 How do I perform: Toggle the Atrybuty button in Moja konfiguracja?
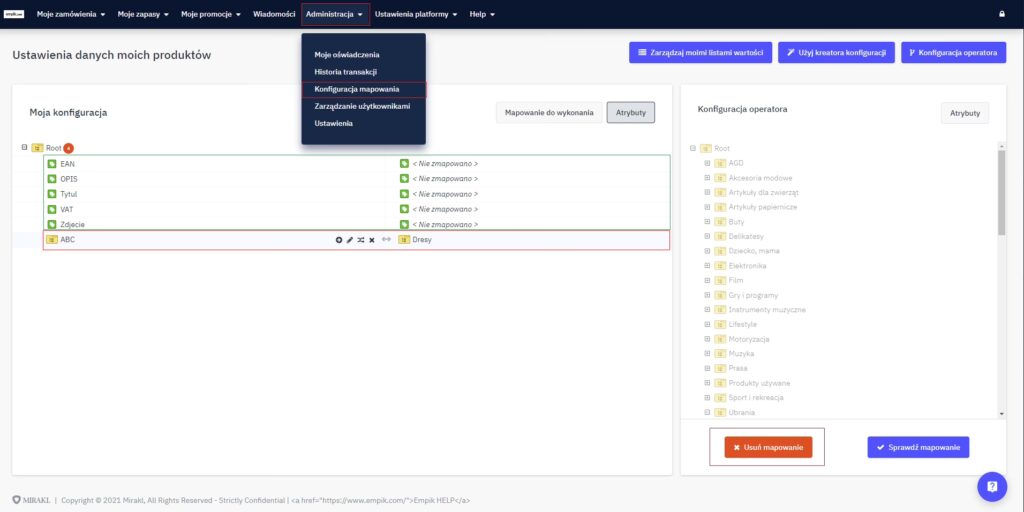(x=630, y=113)
